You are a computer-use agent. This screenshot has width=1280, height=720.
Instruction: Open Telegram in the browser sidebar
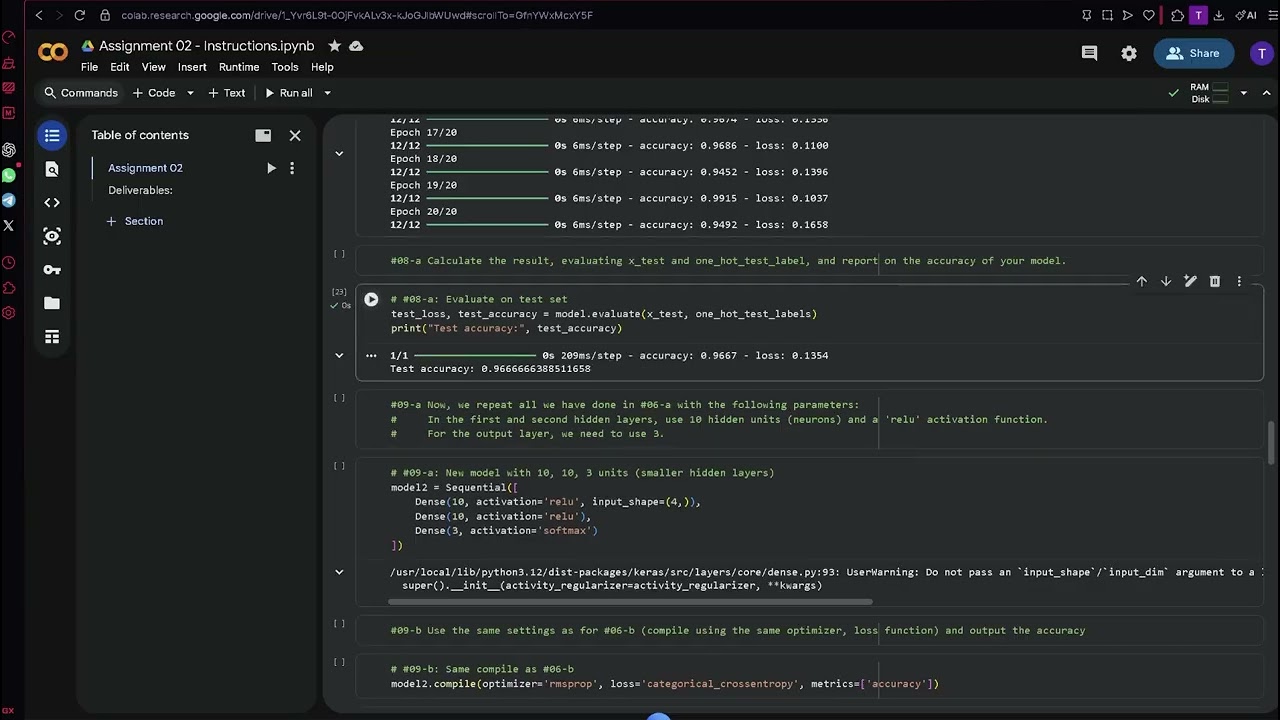(x=9, y=201)
